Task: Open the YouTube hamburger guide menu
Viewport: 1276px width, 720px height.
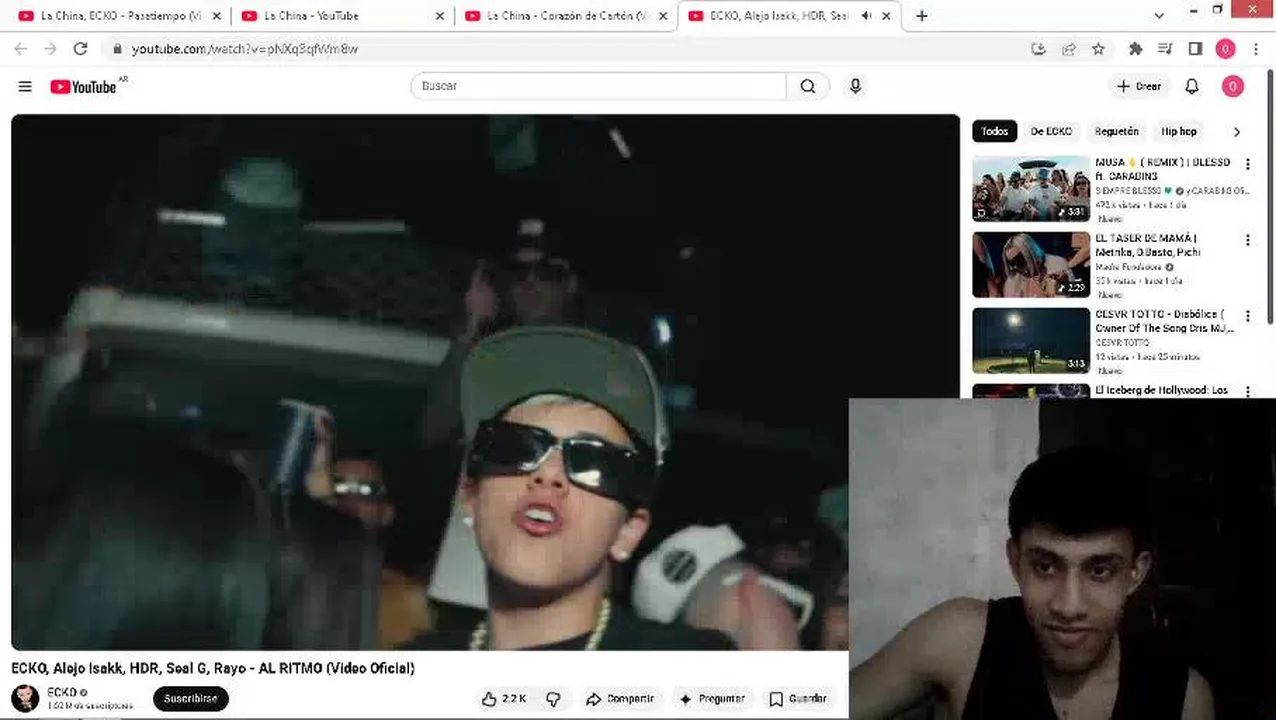Action: click(x=25, y=87)
